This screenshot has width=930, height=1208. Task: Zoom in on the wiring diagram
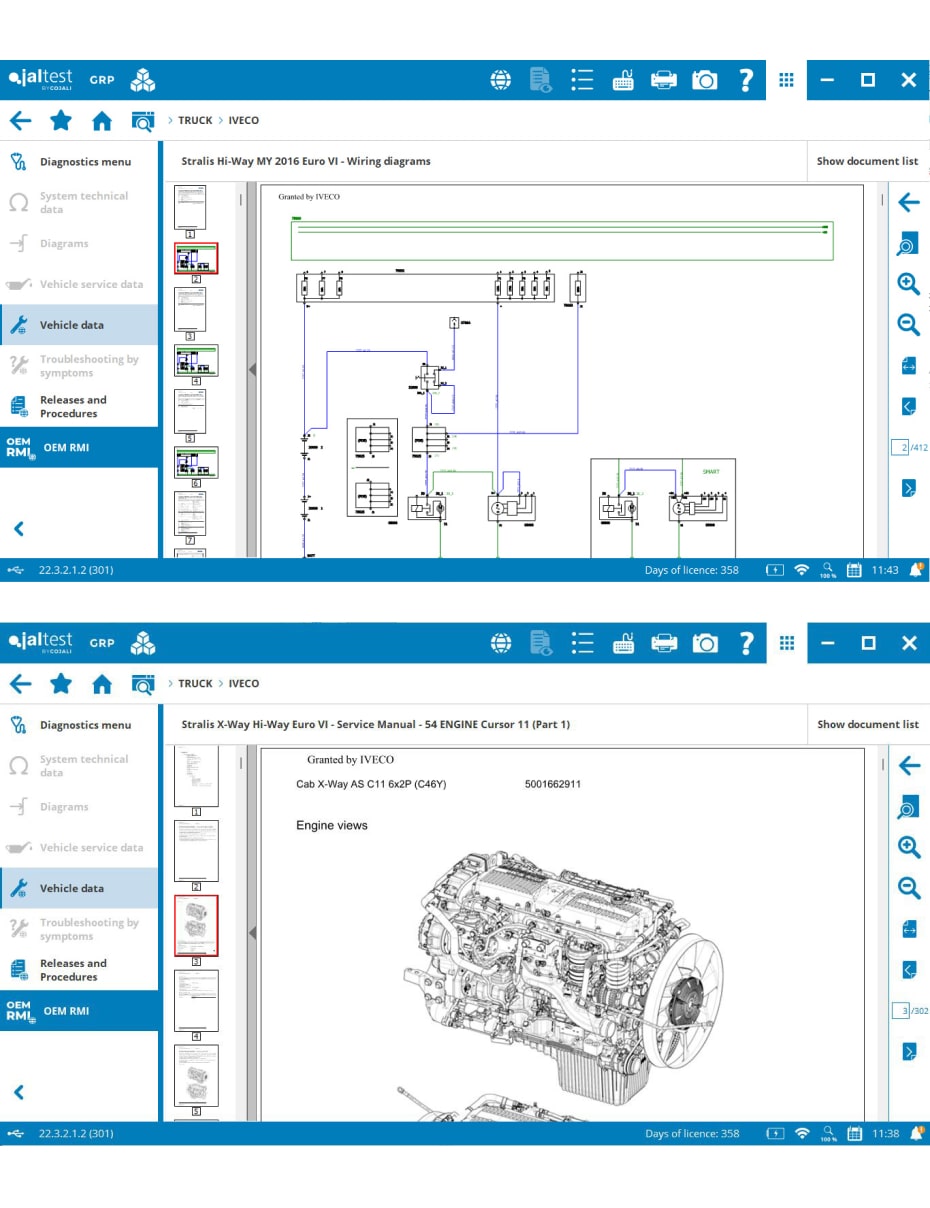[x=908, y=284]
